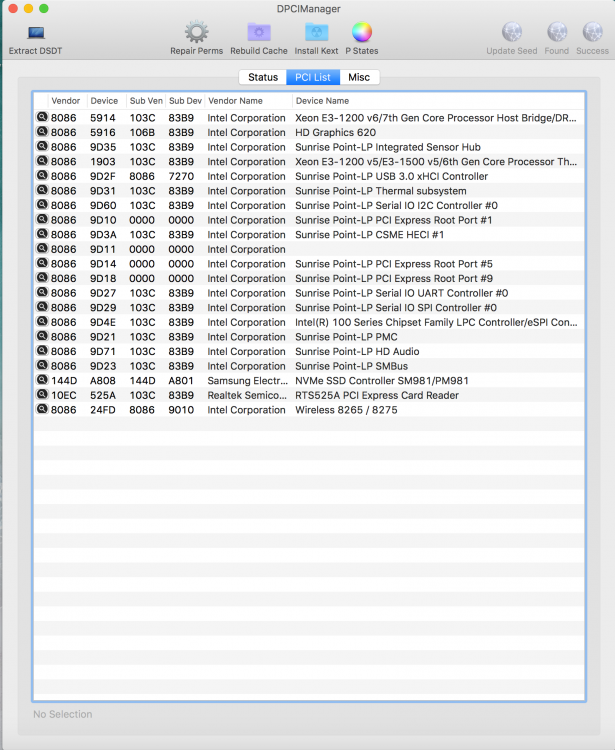Click NVMe SSD Controller SM981/PM981 text

(382, 381)
